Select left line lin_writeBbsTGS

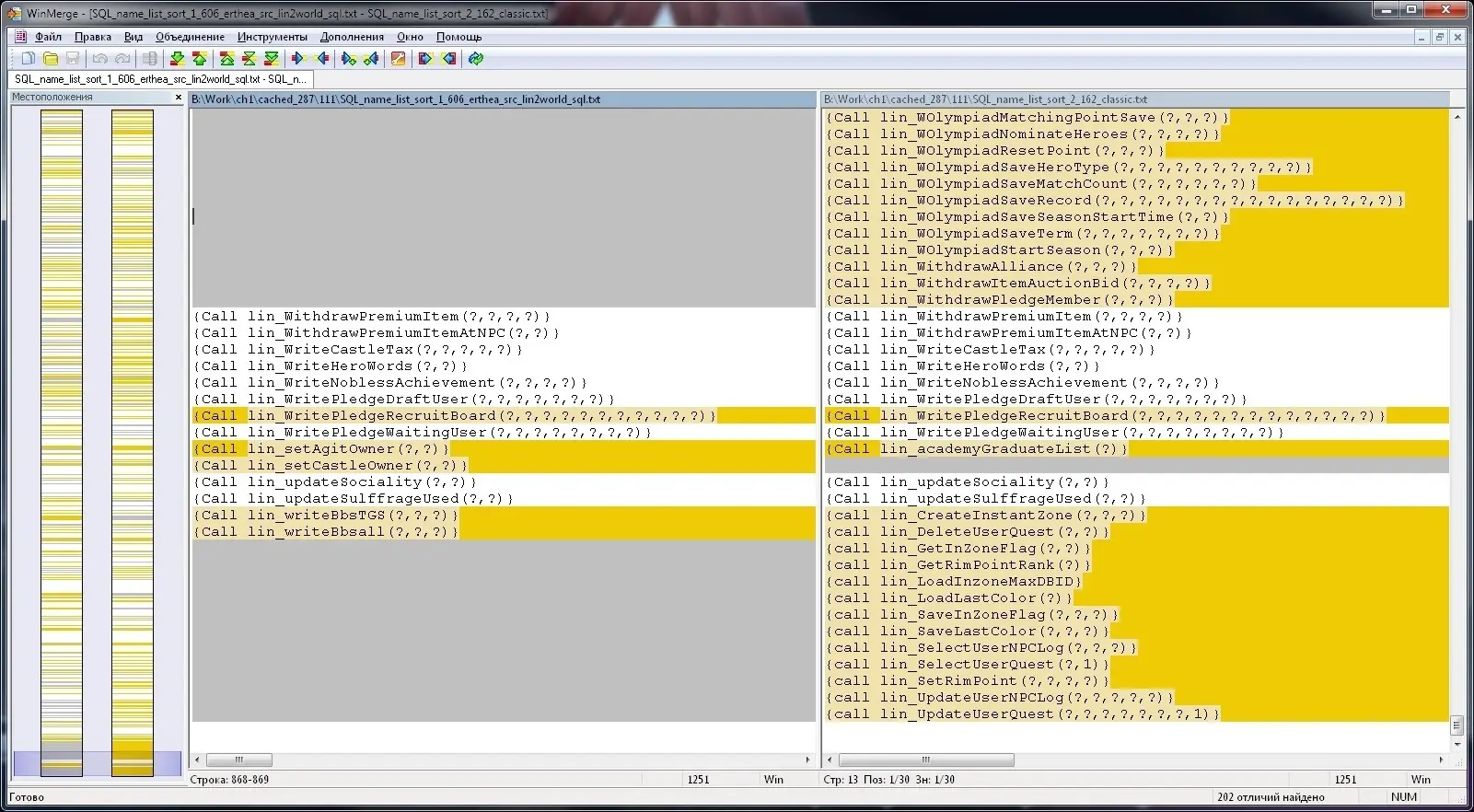pyautogui.click(x=504, y=516)
